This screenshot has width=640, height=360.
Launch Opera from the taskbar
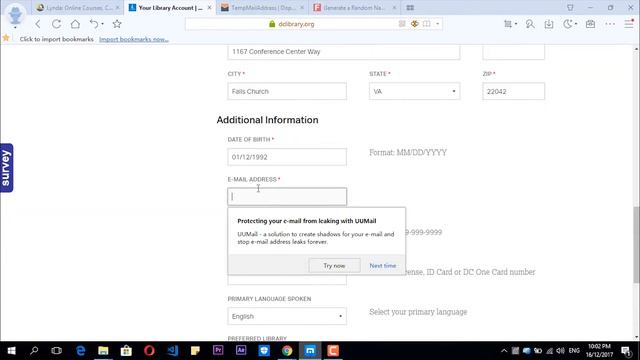[x=149, y=351]
